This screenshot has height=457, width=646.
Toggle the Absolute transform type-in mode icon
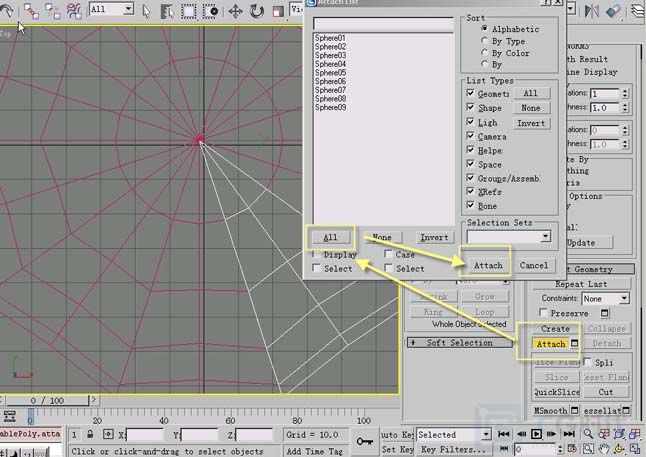pos(108,434)
